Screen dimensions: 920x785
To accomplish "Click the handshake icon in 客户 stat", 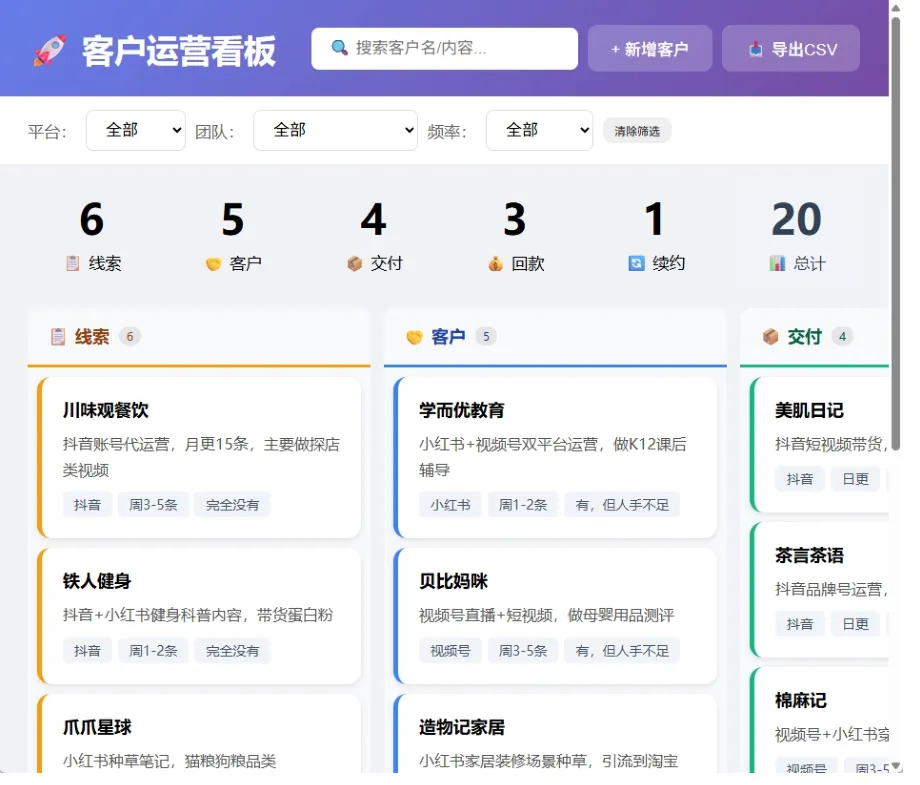I will pos(214,265).
